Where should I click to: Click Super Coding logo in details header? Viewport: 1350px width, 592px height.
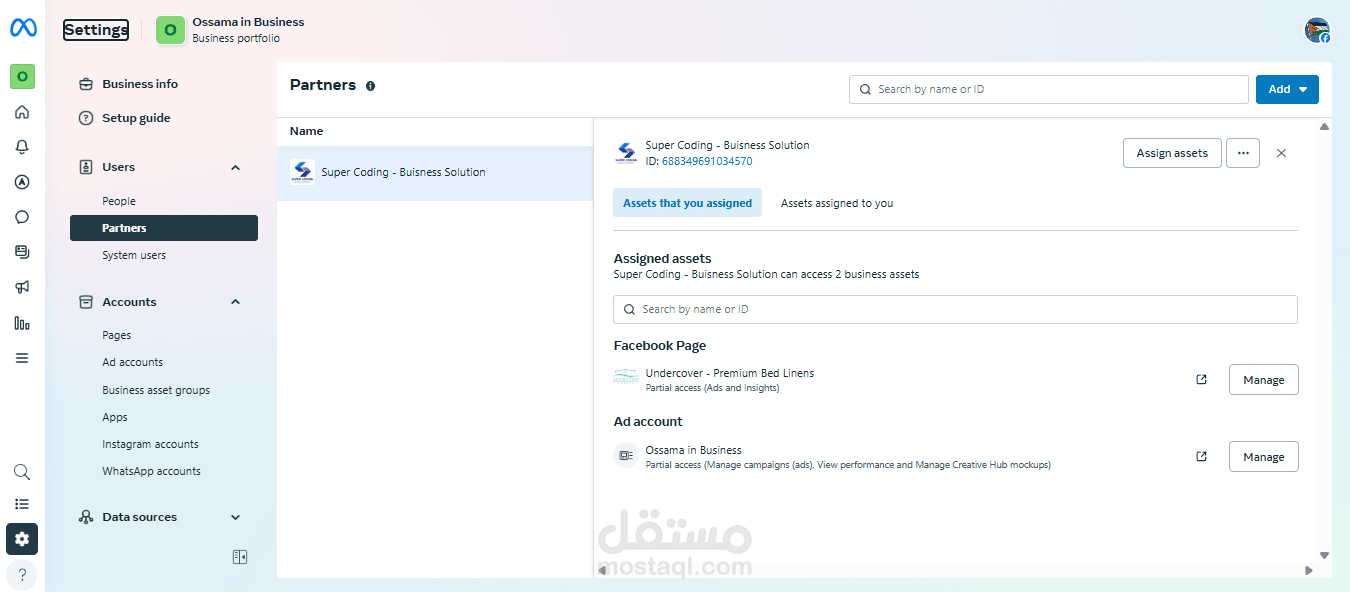(626, 153)
